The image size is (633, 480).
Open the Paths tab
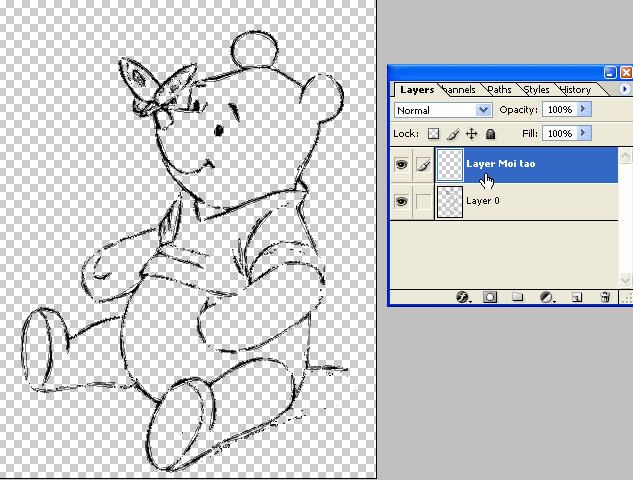[499, 90]
